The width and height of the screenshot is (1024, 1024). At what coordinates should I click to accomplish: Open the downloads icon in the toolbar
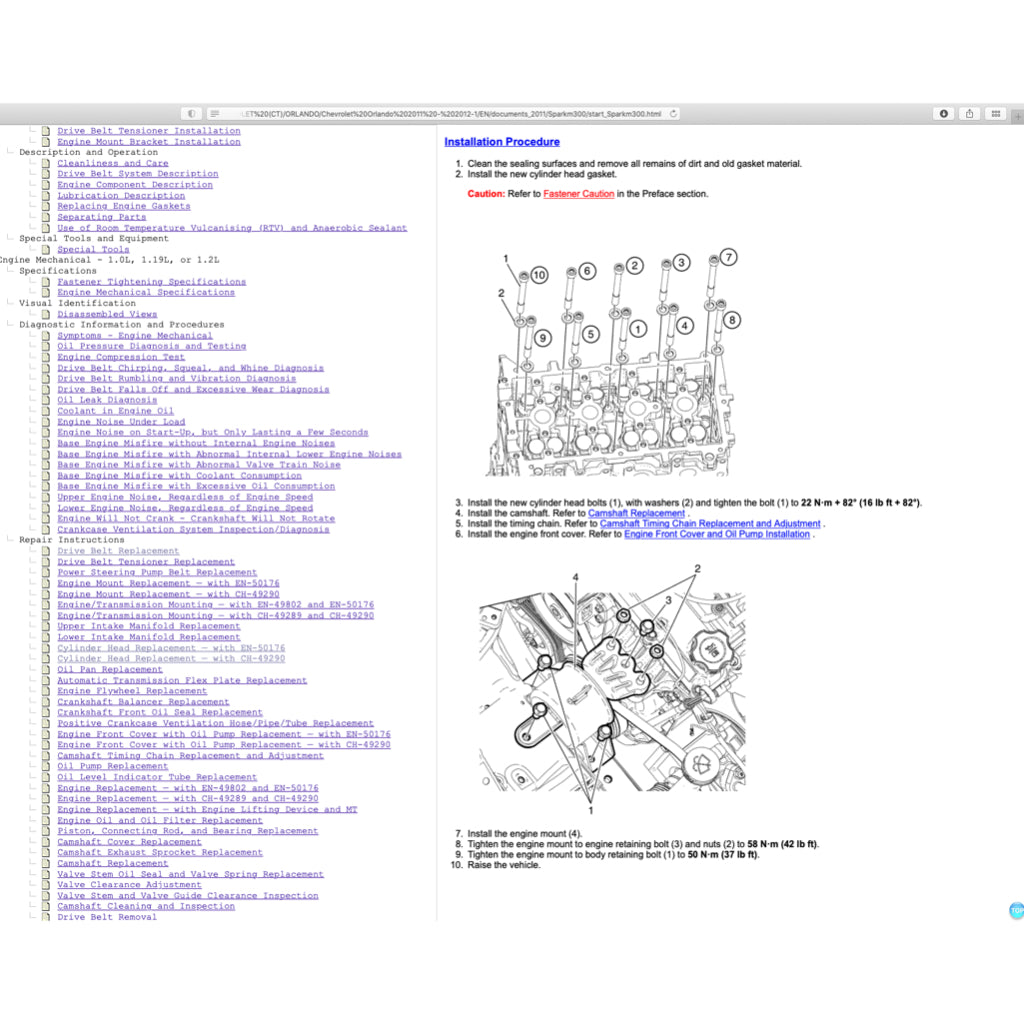[x=942, y=113]
